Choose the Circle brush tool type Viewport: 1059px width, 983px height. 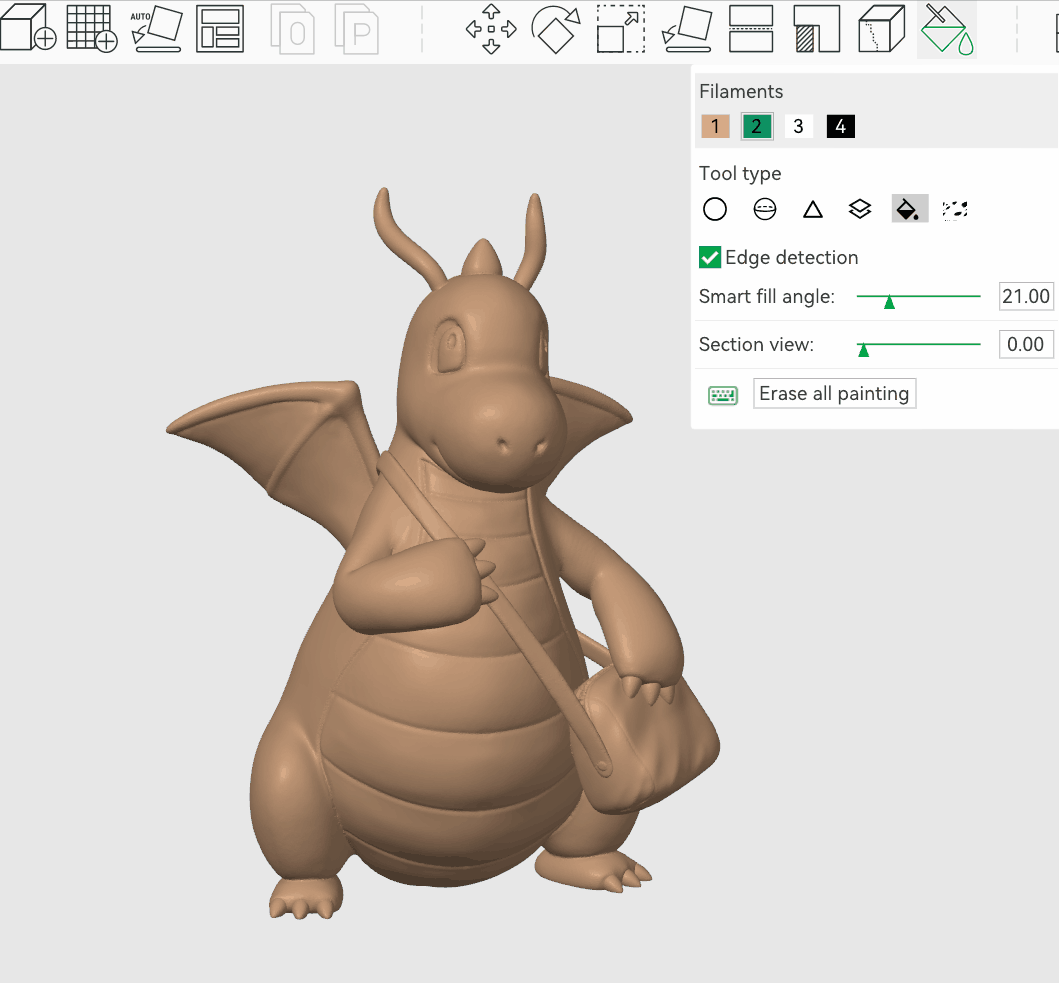click(x=715, y=209)
